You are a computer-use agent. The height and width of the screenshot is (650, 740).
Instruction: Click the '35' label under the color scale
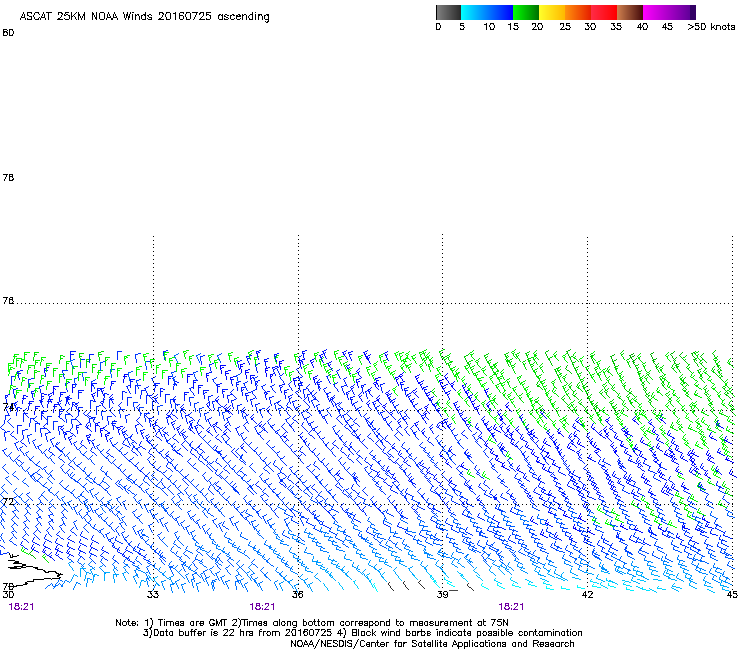[616, 27]
